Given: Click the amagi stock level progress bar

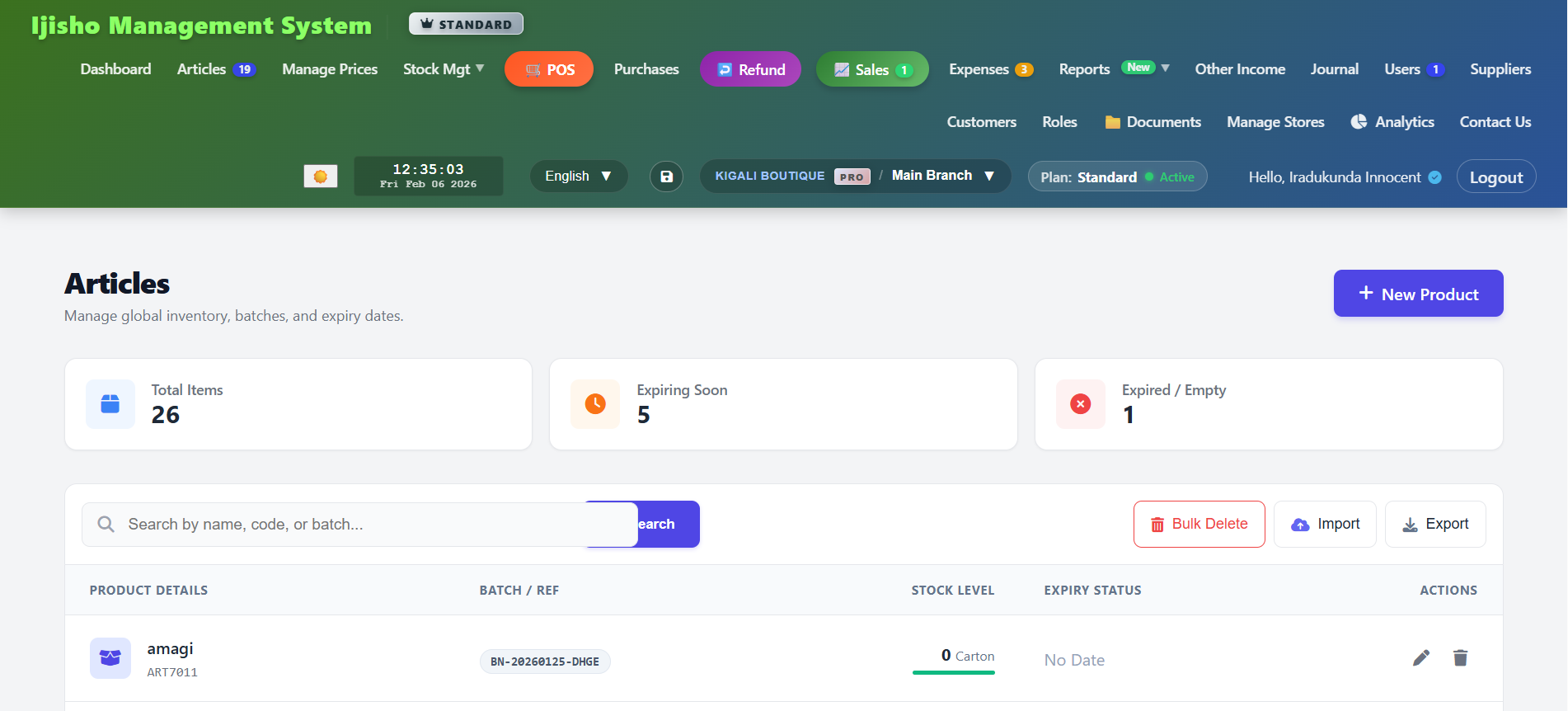Looking at the screenshot, I should 954,673.
